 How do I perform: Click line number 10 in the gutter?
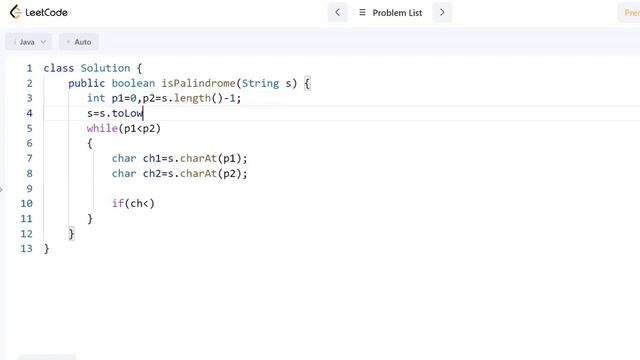pyautogui.click(x=27, y=203)
